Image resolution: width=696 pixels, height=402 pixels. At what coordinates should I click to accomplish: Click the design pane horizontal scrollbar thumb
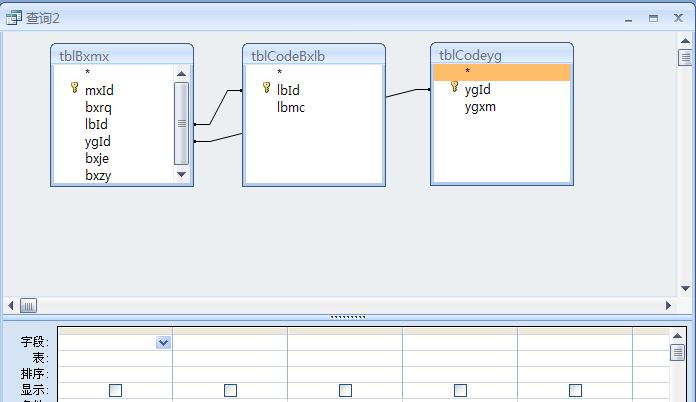coord(28,306)
